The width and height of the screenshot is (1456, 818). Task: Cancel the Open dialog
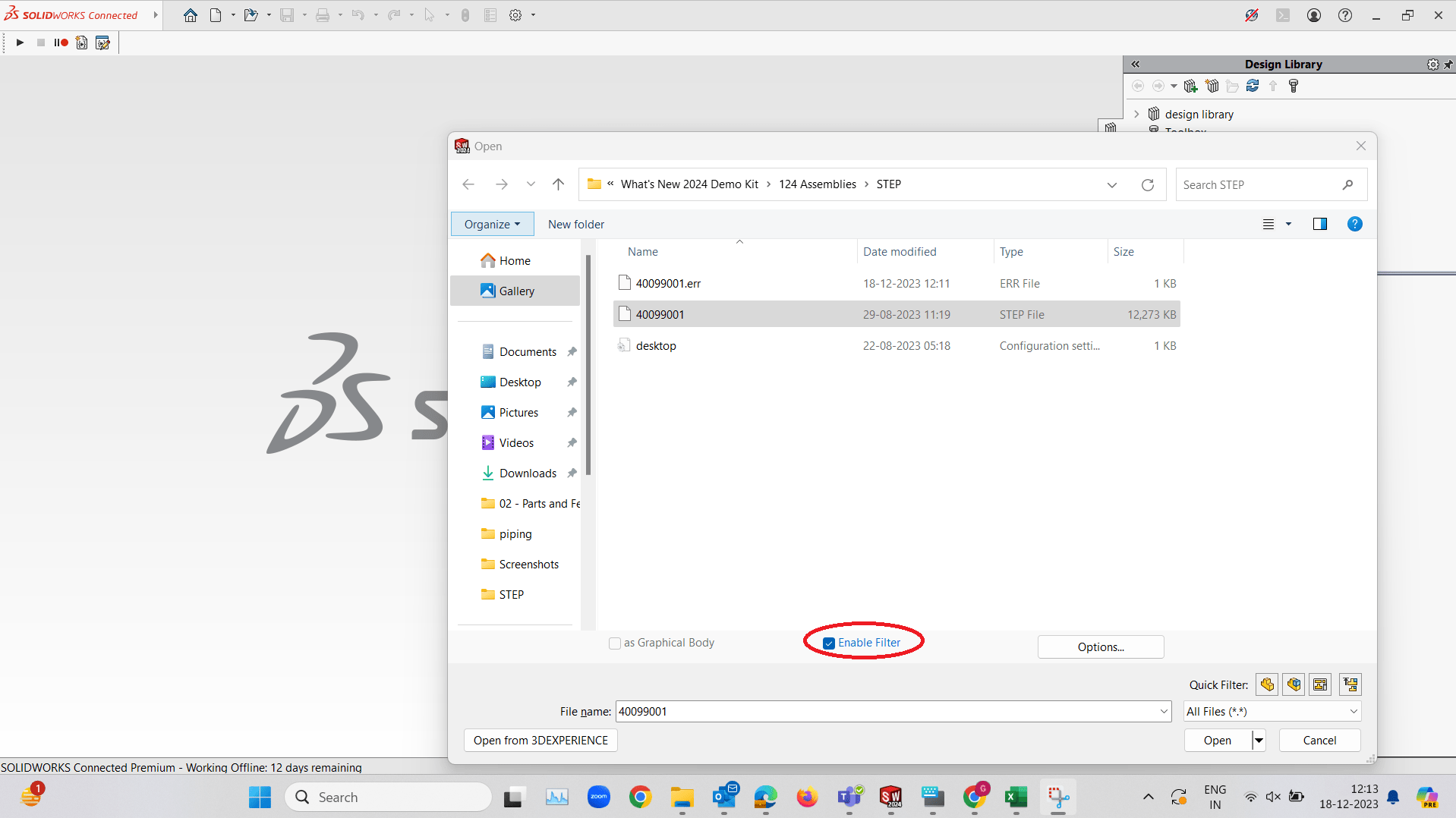coord(1319,741)
